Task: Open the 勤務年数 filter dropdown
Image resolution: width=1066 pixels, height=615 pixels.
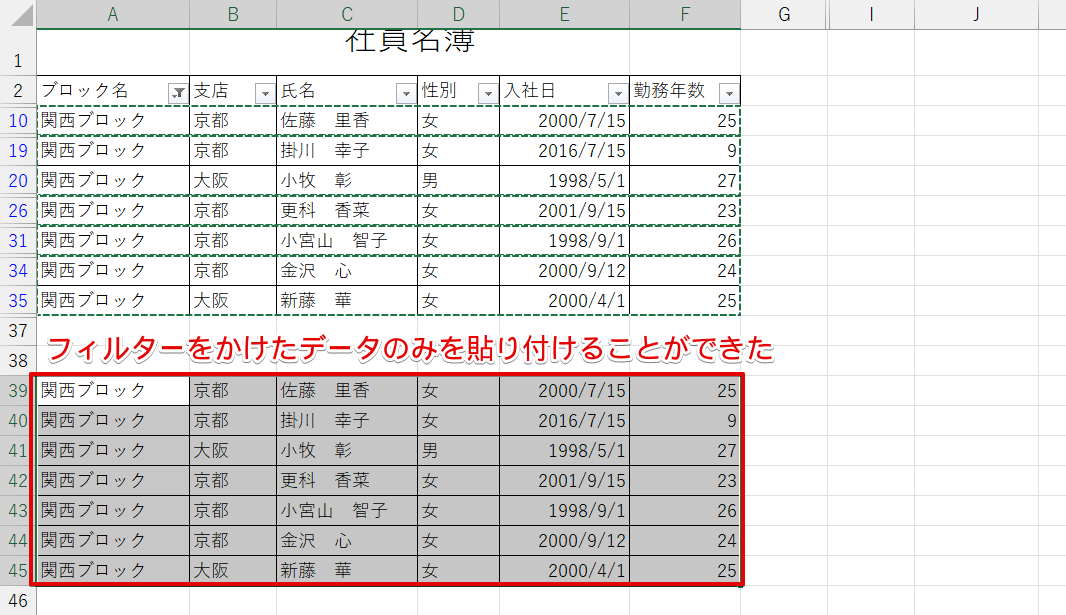Action: pos(729,93)
